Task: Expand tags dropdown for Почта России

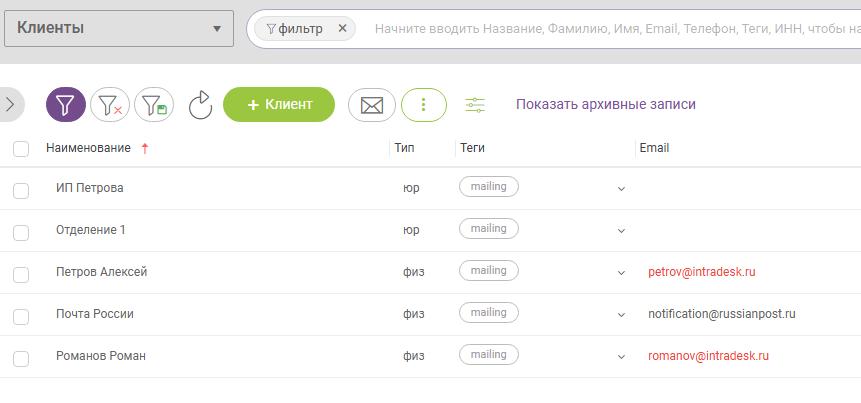Action: 621,315
